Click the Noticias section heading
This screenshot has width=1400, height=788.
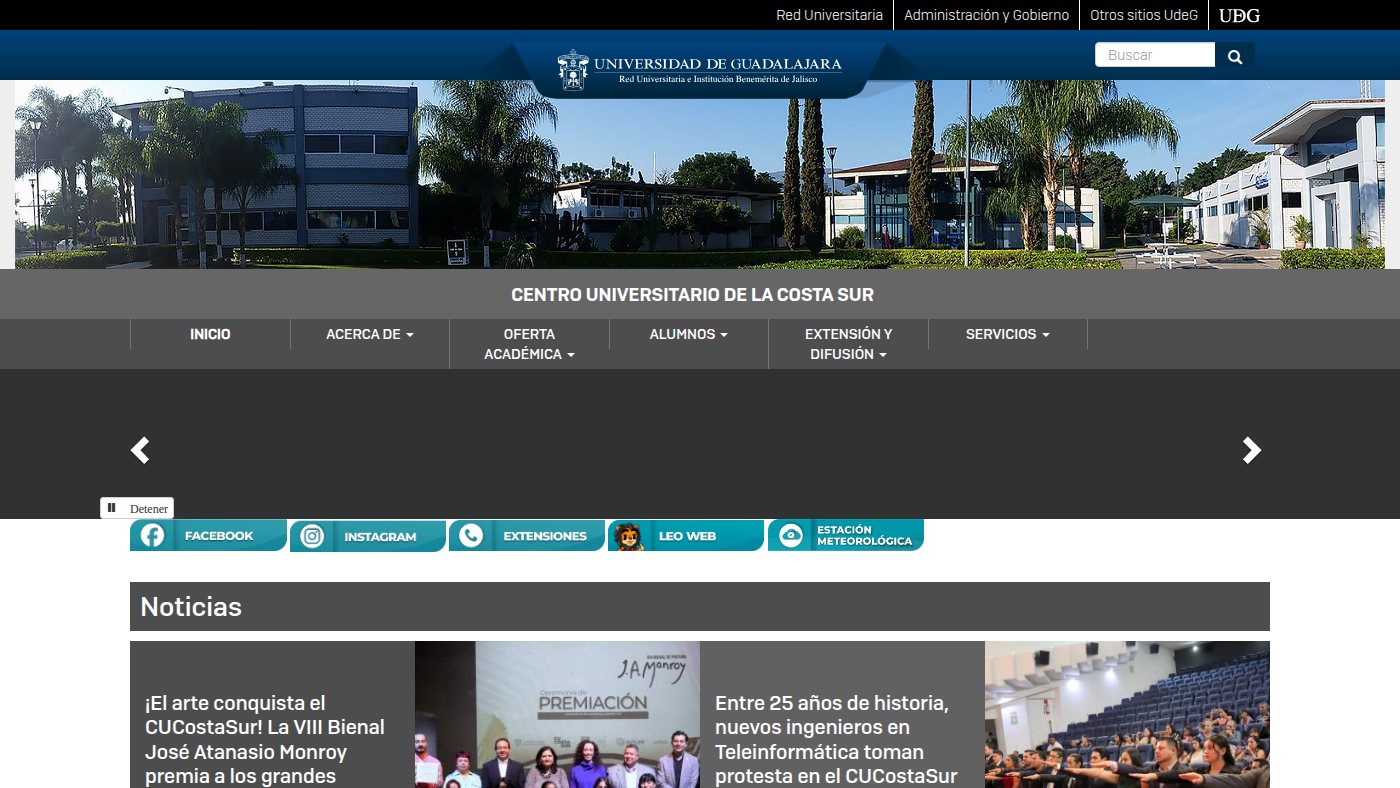[191, 606]
